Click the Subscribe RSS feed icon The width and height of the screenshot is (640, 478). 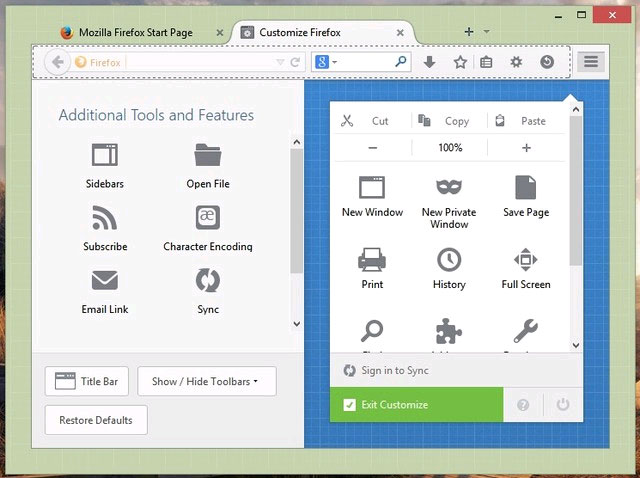pyautogui.click(x=105, y=218)
